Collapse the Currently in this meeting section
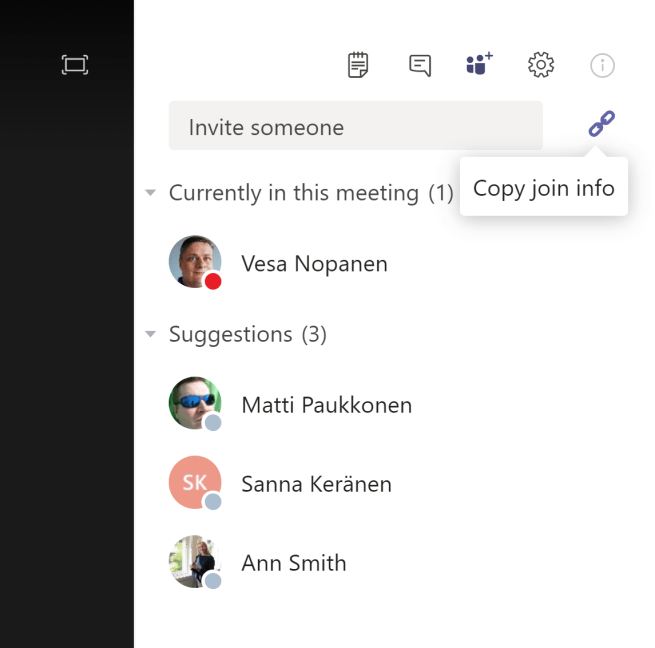The image size is (655, 648). pos(151,193)
